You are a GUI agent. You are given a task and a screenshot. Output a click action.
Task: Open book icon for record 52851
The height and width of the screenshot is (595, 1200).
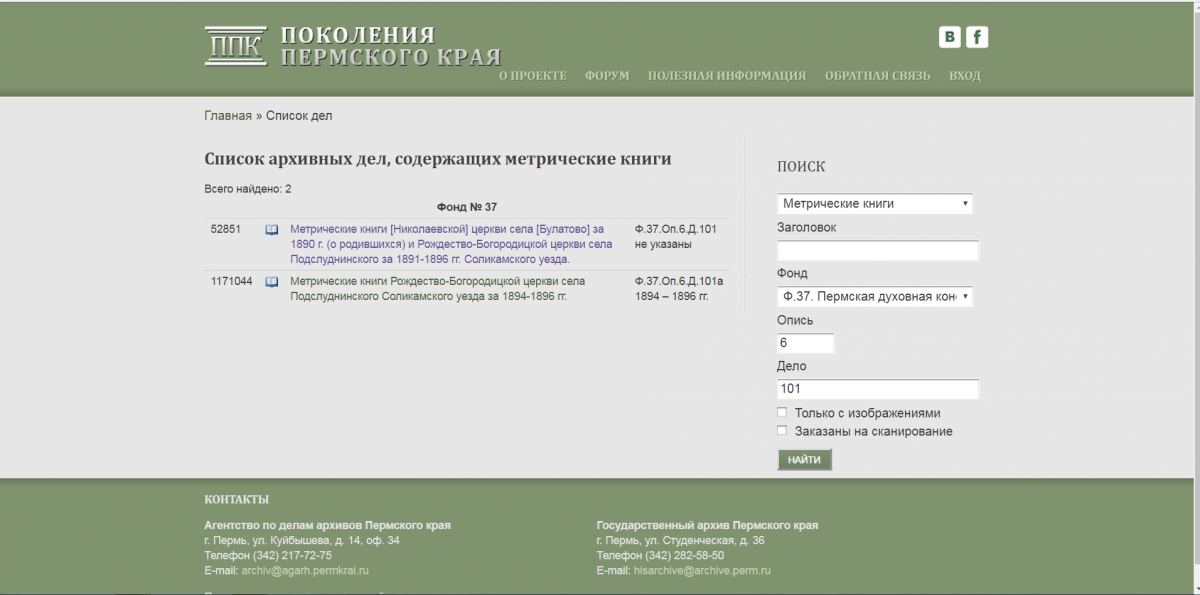click(x=271, y=230)
